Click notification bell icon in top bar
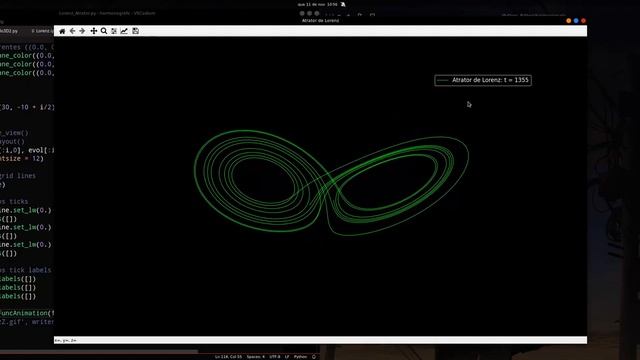This screenshot has height=360, width=640. point(343,4)
